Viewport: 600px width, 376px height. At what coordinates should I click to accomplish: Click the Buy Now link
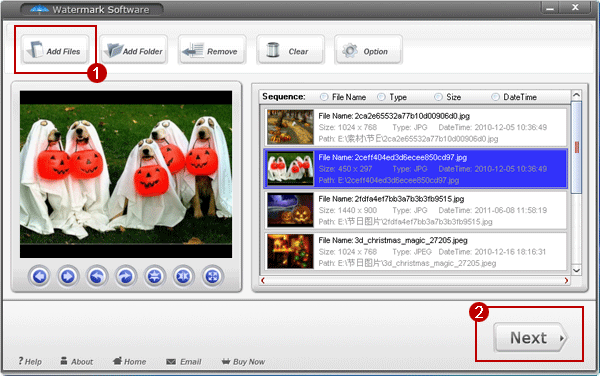[x=243, y=361]
